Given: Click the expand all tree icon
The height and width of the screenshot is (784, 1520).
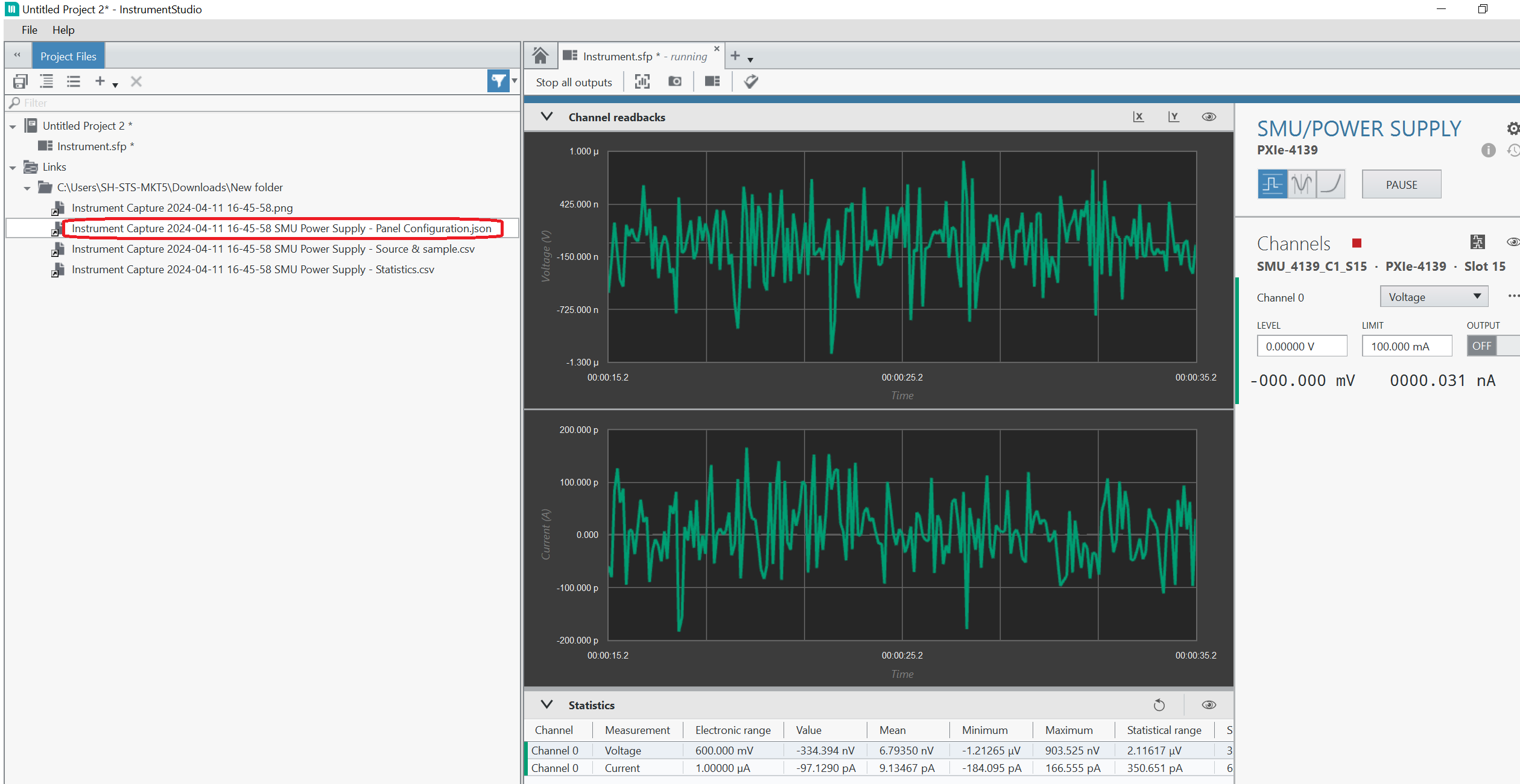Looking at the screenshot, I should pos(46,81).
